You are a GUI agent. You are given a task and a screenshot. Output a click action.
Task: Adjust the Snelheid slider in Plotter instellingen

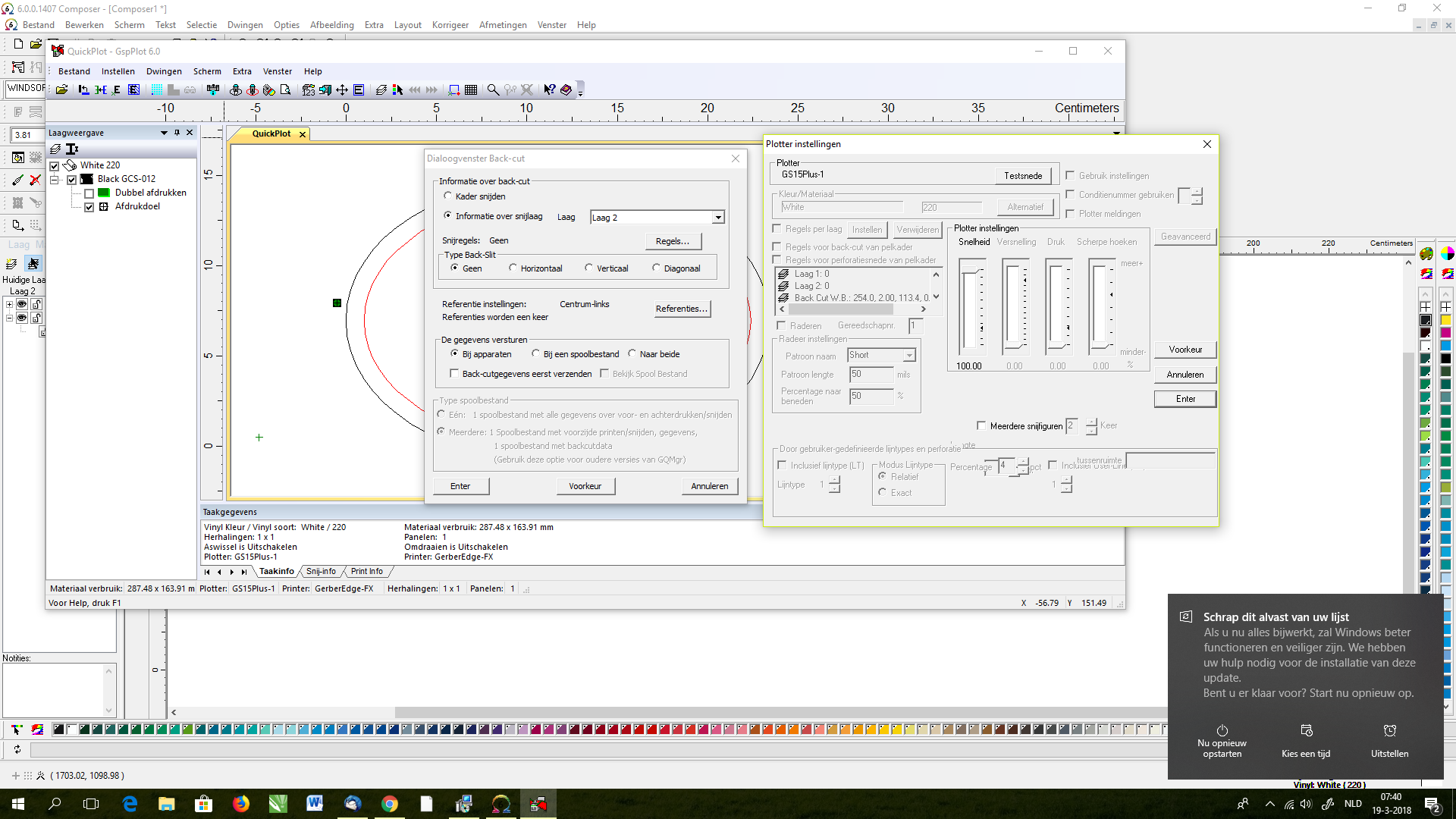click(971, 308)
